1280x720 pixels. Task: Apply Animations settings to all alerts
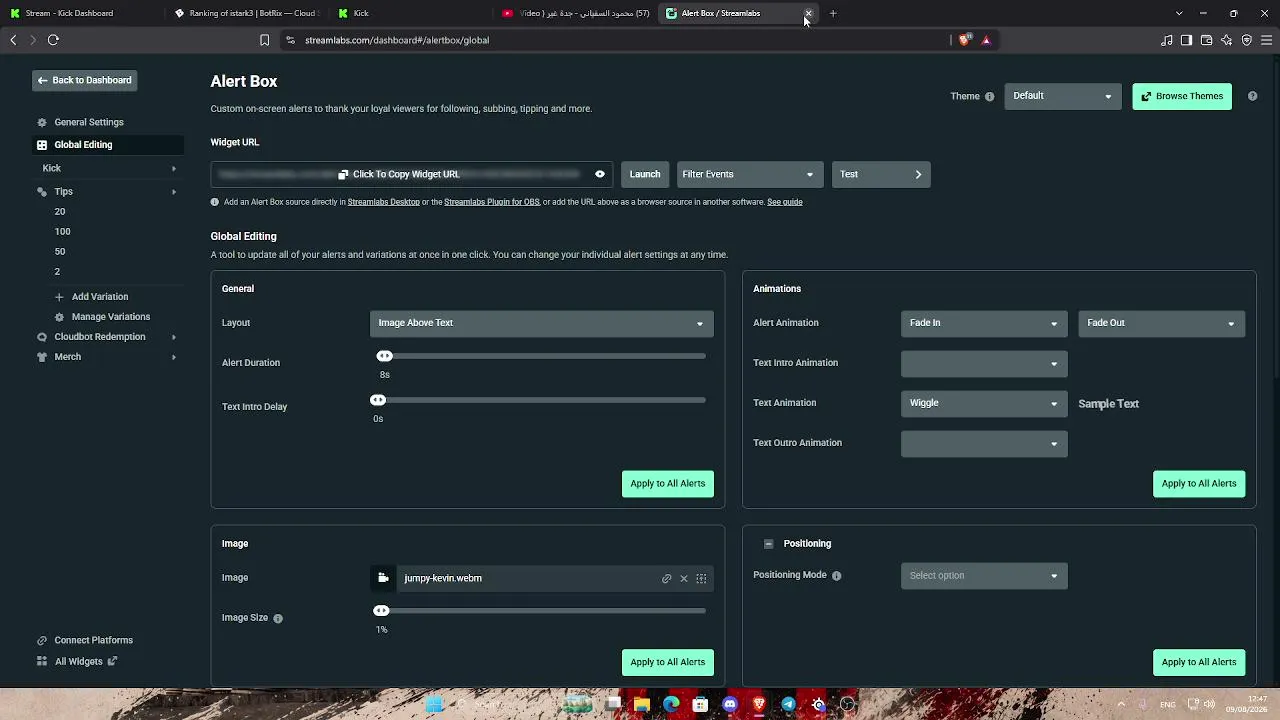tap(1199, 484)
